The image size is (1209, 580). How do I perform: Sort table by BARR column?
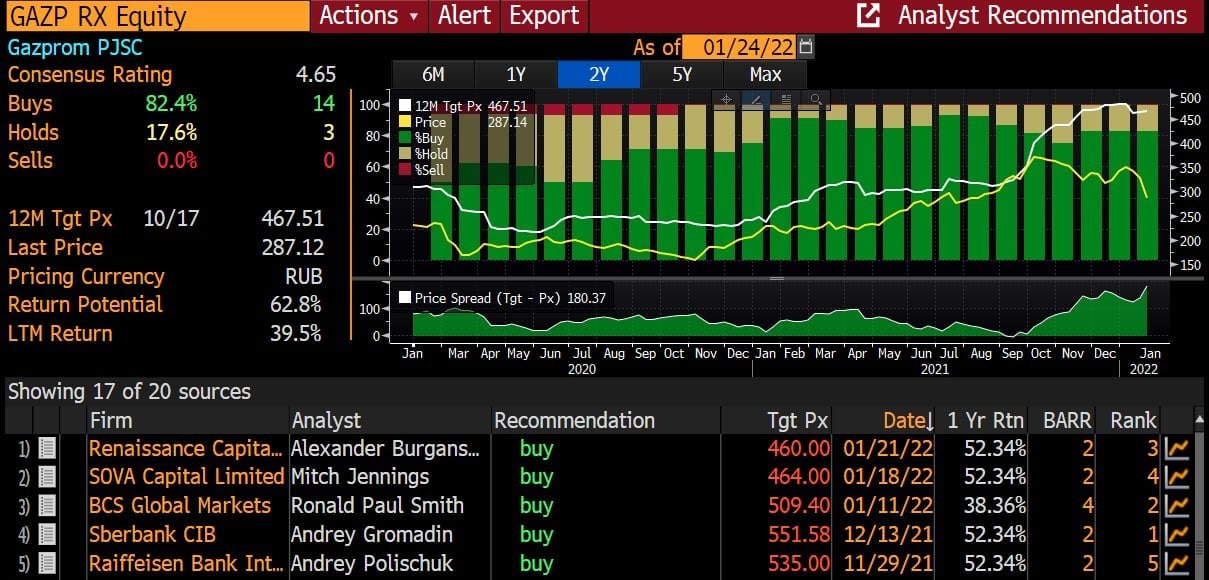pos(1063,420)
